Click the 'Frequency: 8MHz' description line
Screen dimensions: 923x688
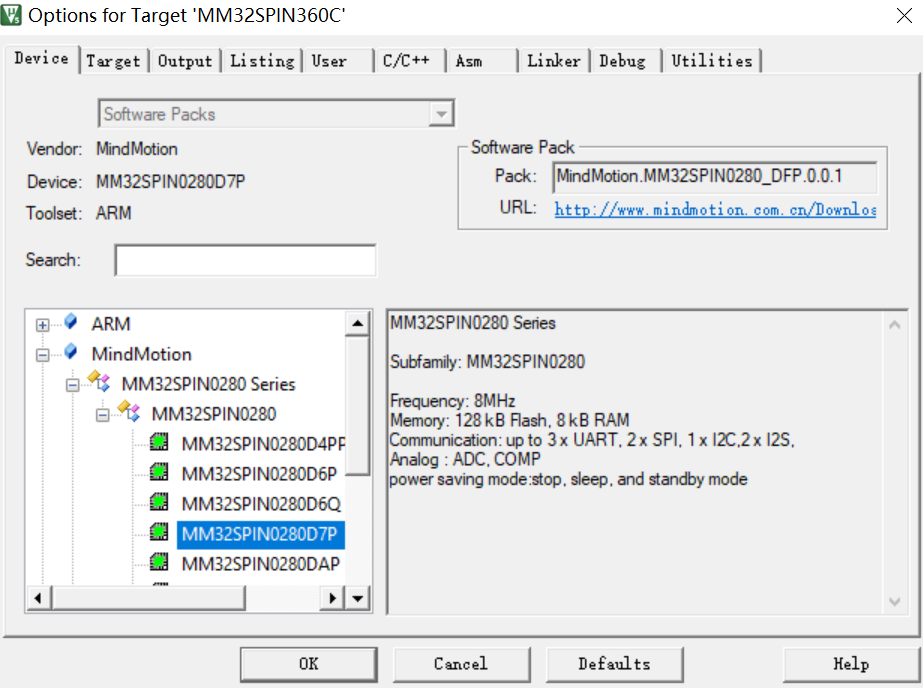click(452, 401)
